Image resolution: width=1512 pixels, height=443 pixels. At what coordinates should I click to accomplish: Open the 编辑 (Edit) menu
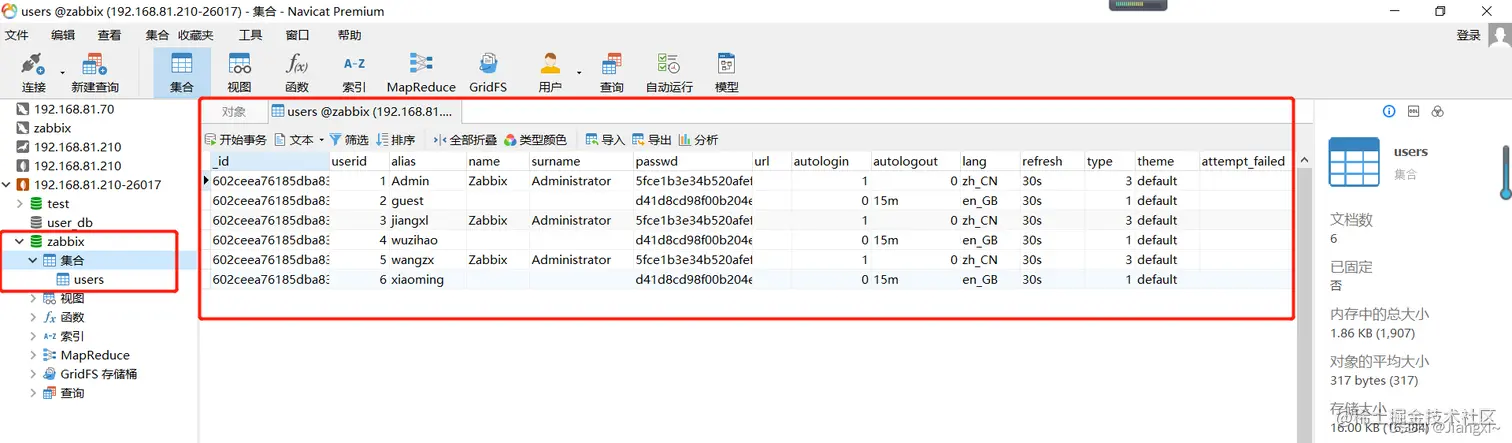[x=63, y=35]
